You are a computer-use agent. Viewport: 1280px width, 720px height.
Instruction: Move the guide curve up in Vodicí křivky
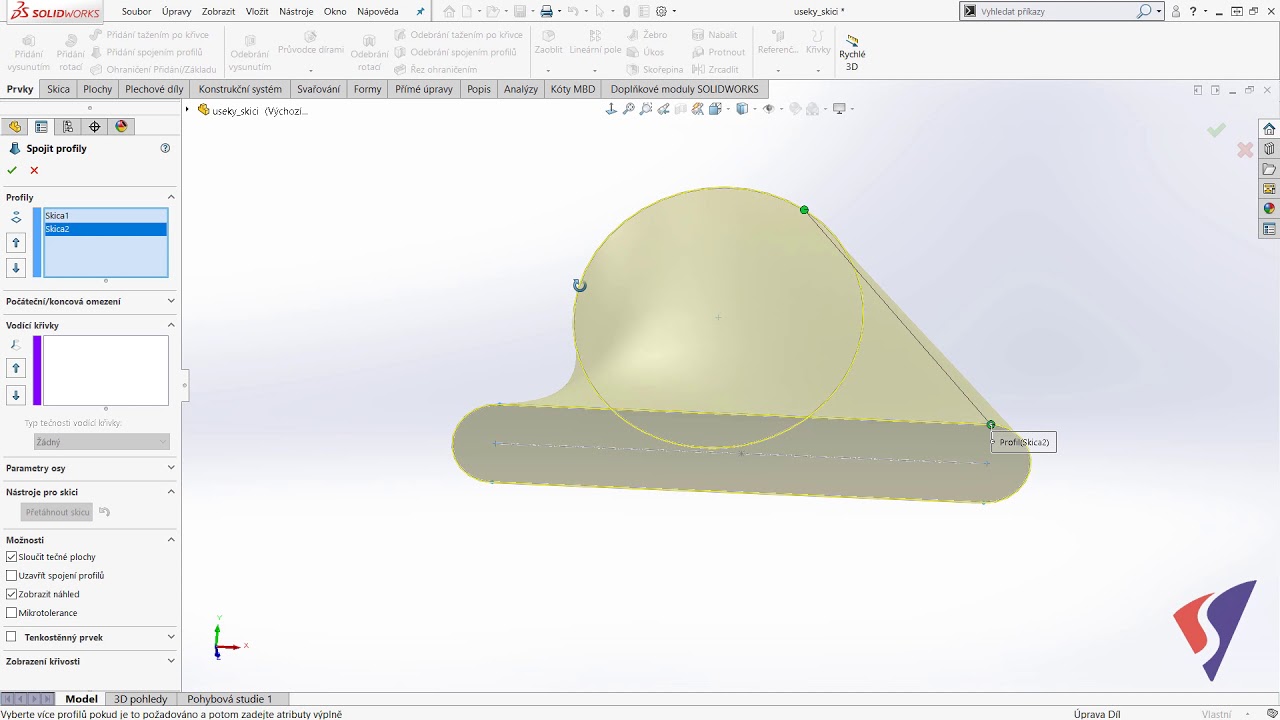16,369
